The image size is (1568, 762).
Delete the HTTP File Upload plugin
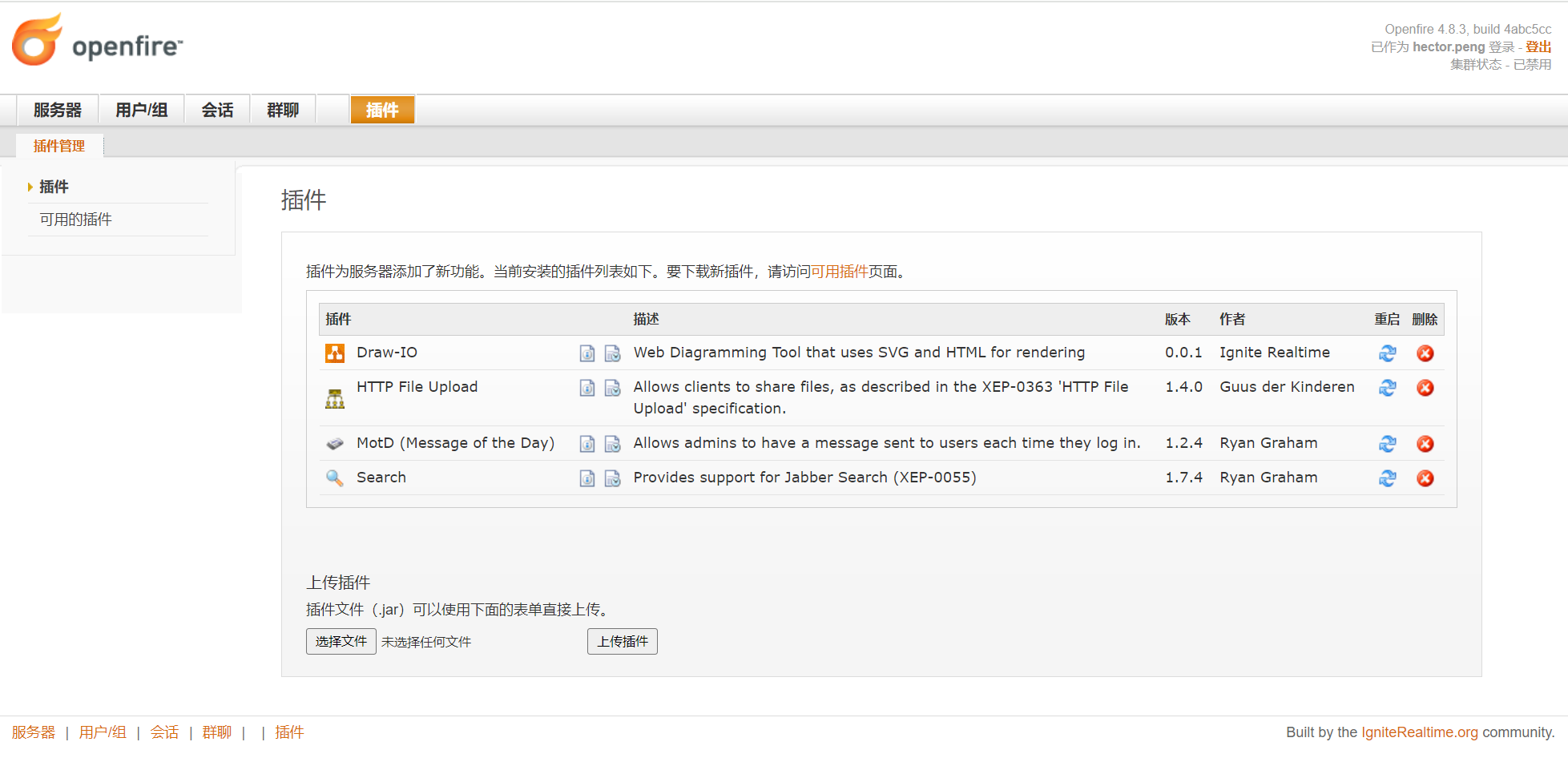tap(1425, 388)
